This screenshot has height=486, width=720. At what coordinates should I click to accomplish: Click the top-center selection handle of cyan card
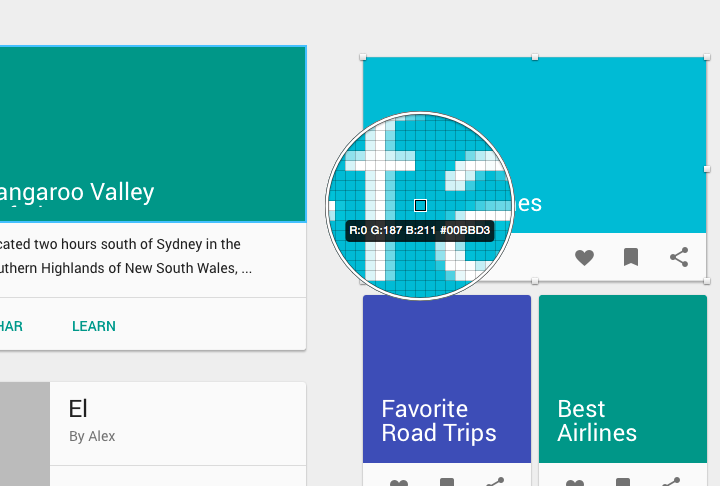click(x=535, y=57)
